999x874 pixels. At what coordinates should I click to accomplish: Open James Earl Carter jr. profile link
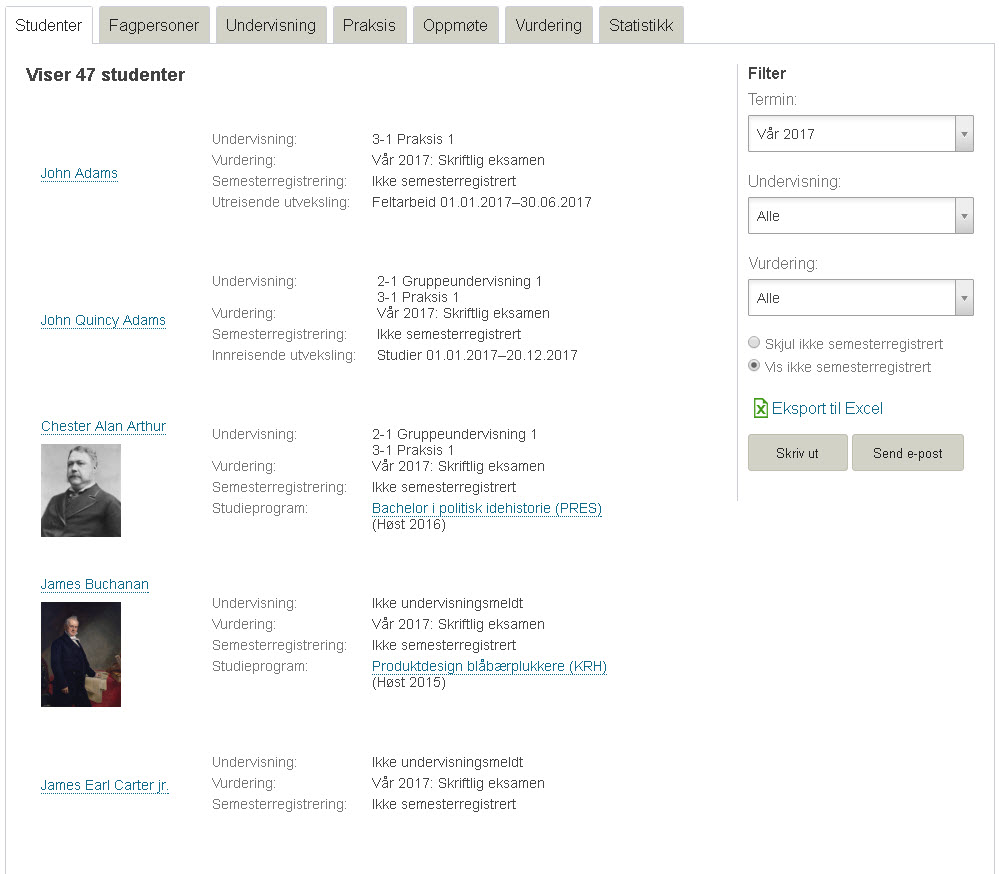(x=104, y=785)
